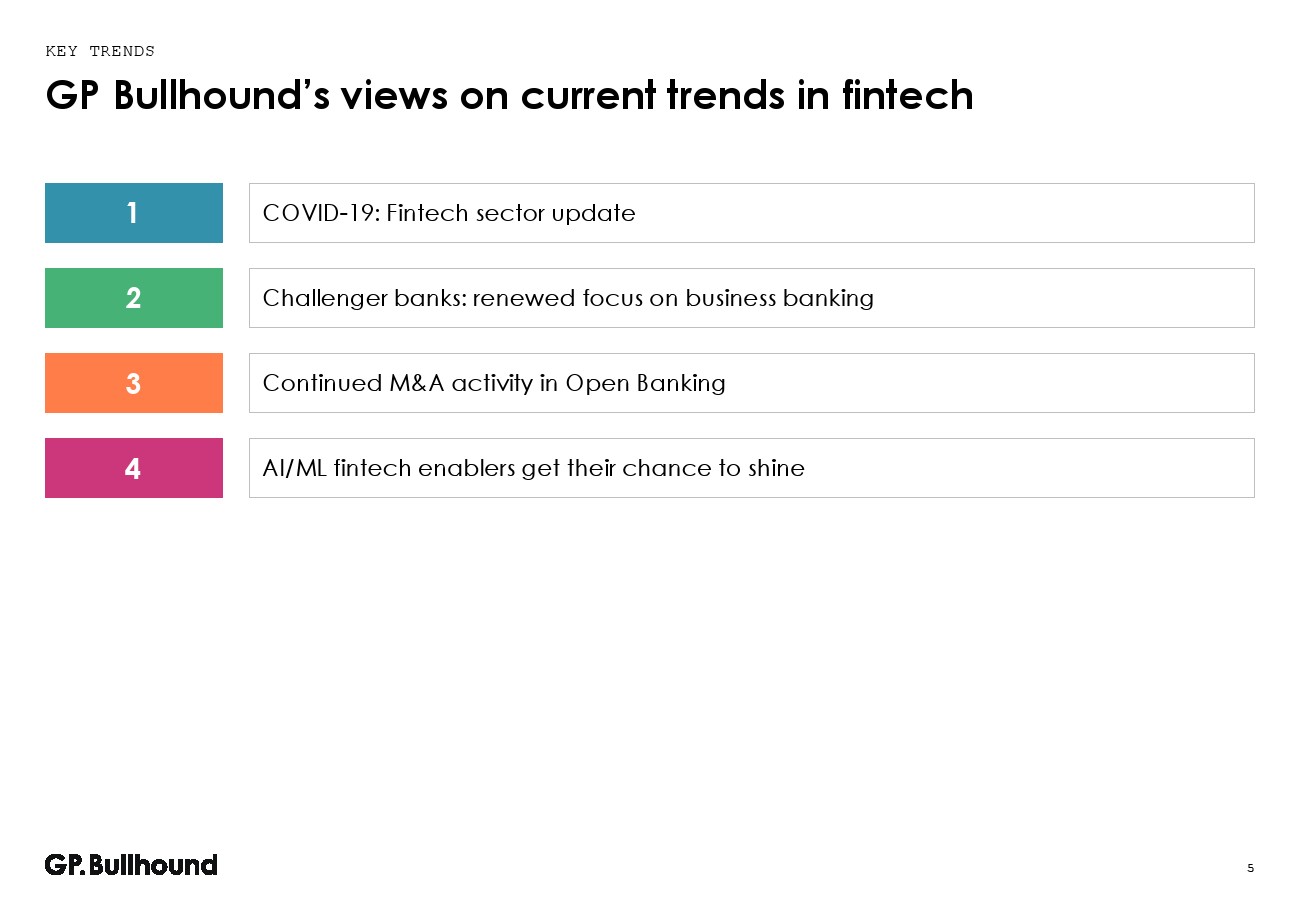Click the GP Bullhound logo at bottom
Image resolution: width=1300 pixels, height=900 pixels.
click(x=131, y=865)
